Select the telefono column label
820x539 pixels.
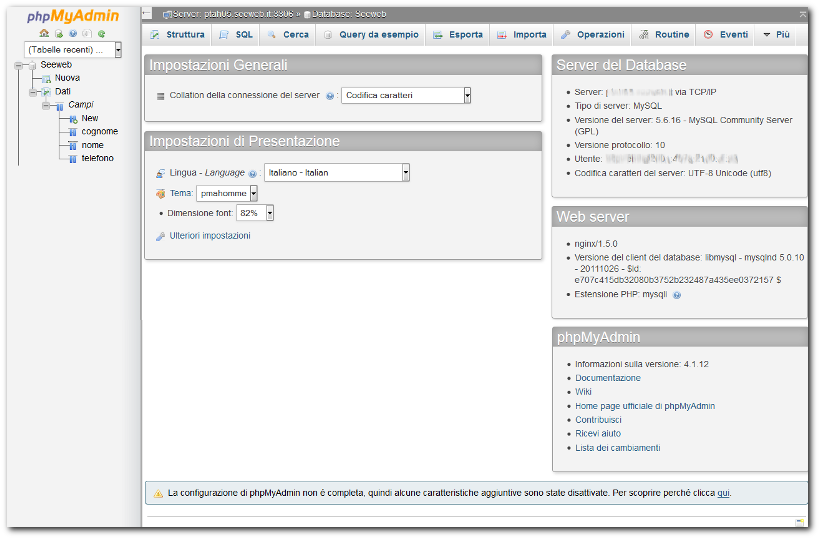pos(97,159)
